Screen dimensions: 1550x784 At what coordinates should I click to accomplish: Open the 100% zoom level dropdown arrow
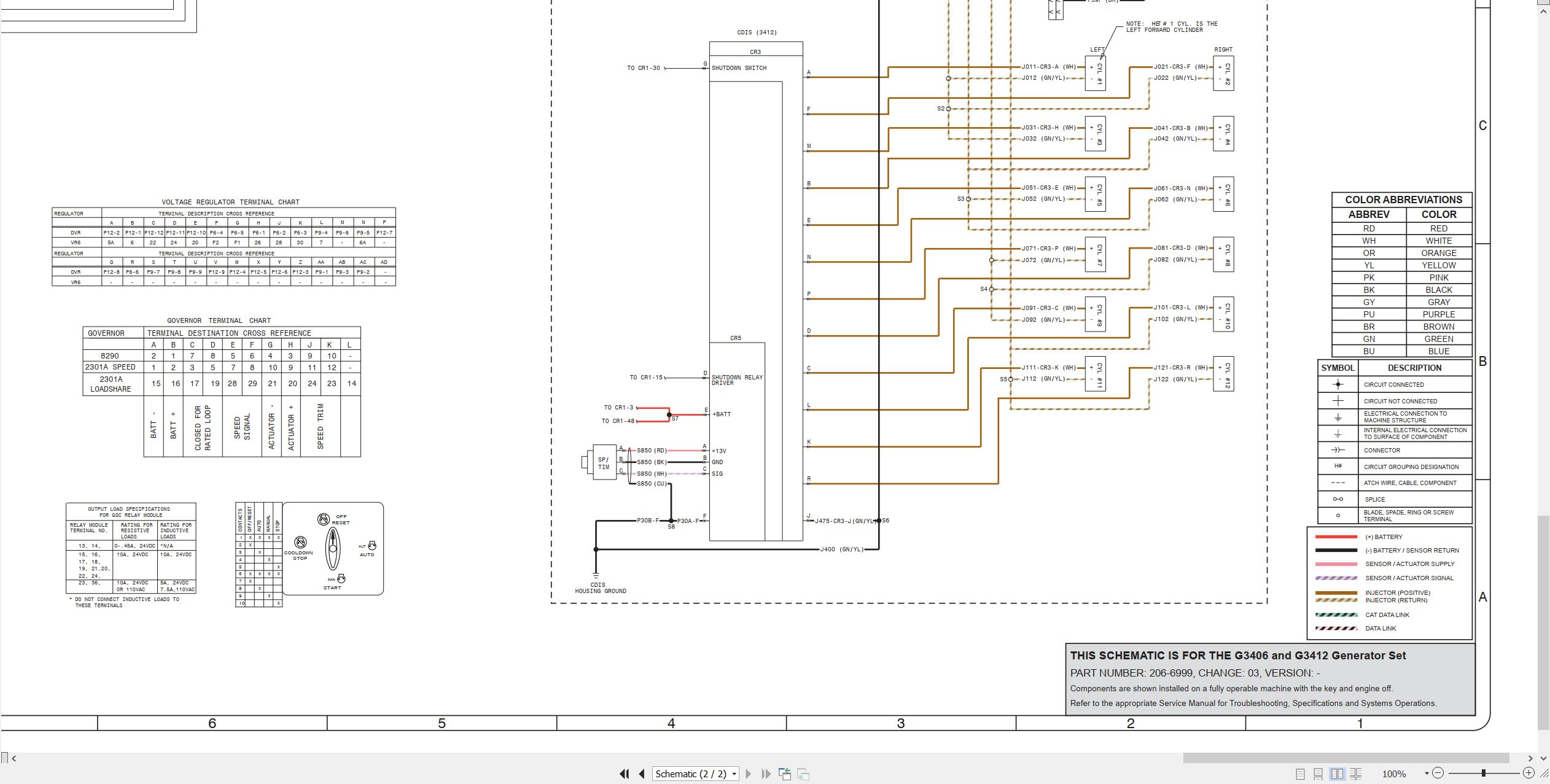[1426, 774]
